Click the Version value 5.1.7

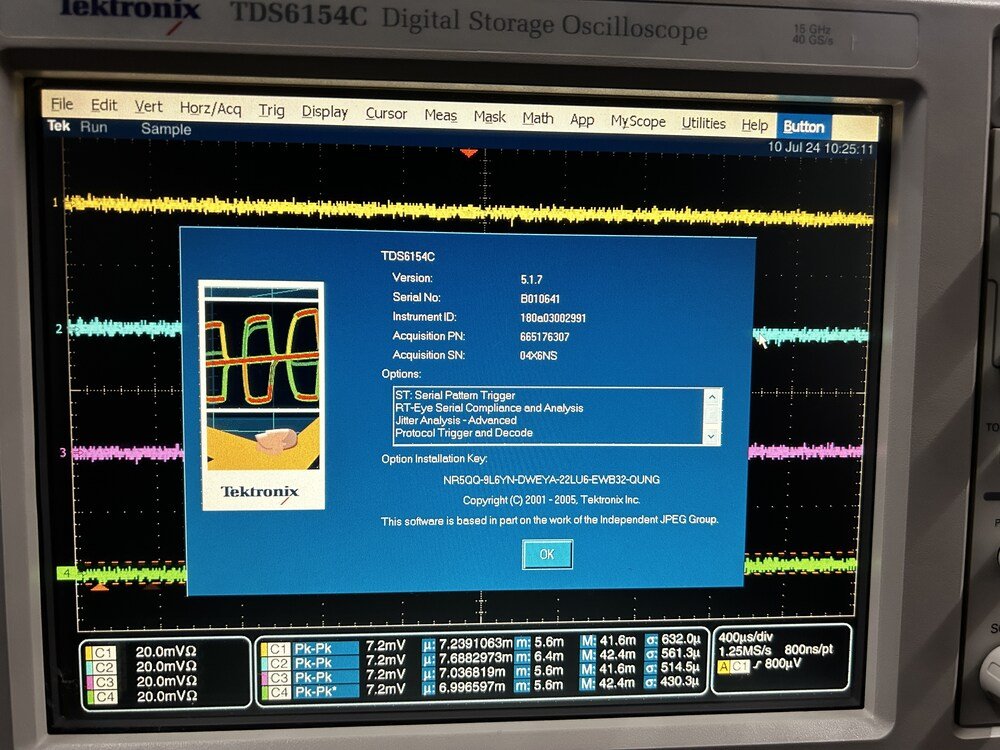point(531,279)
